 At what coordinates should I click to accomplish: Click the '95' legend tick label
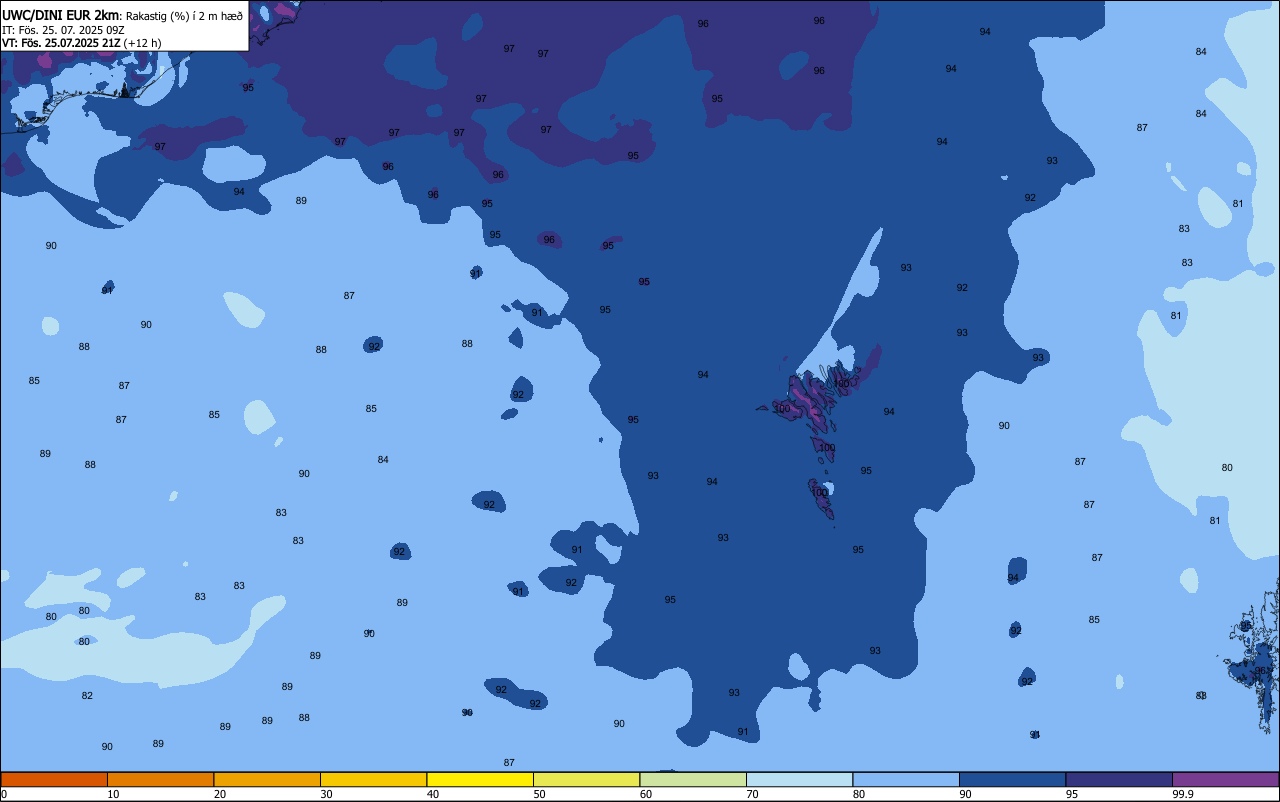1072,794
